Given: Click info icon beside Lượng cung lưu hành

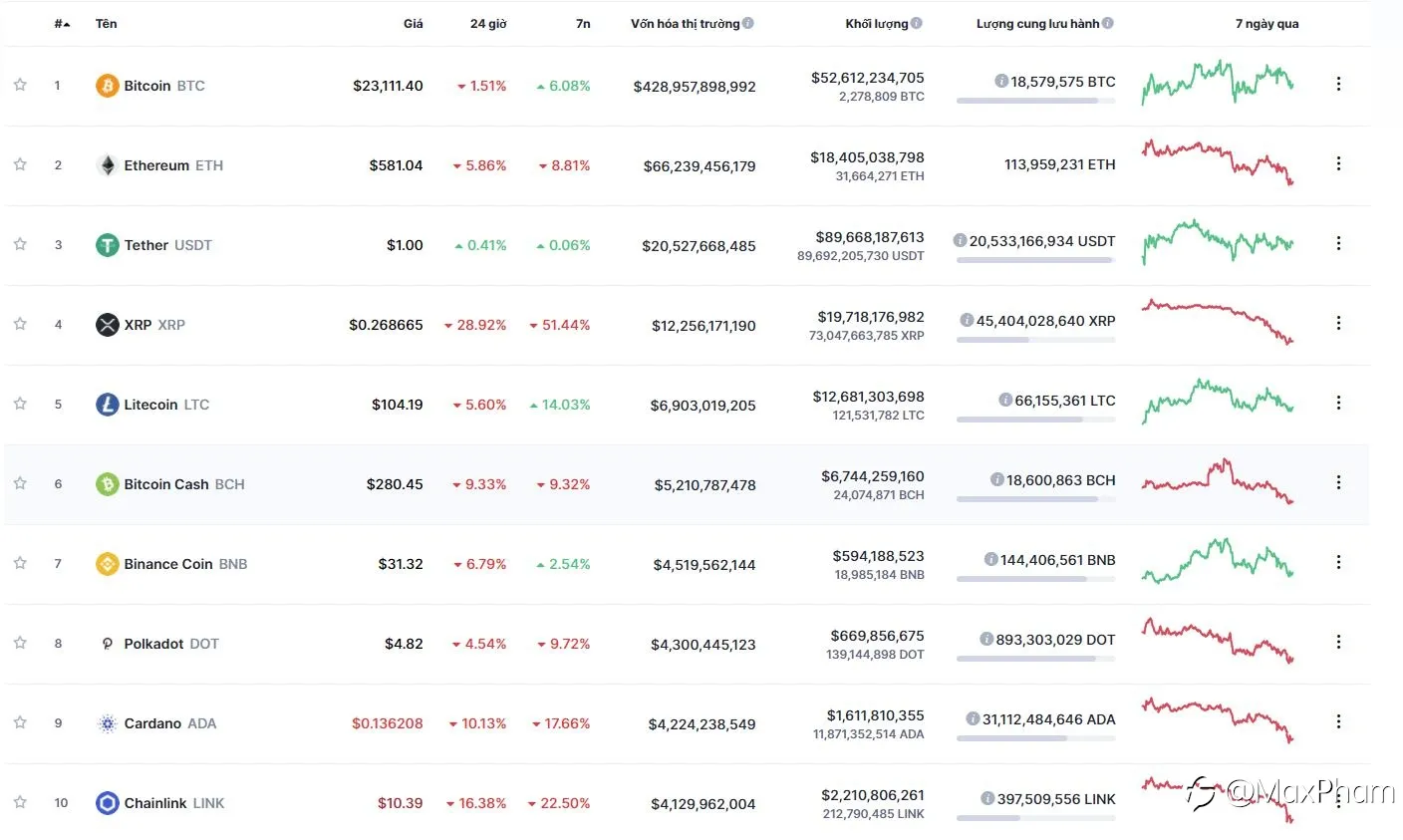Looking at the screenshot, I should 1108,23.
